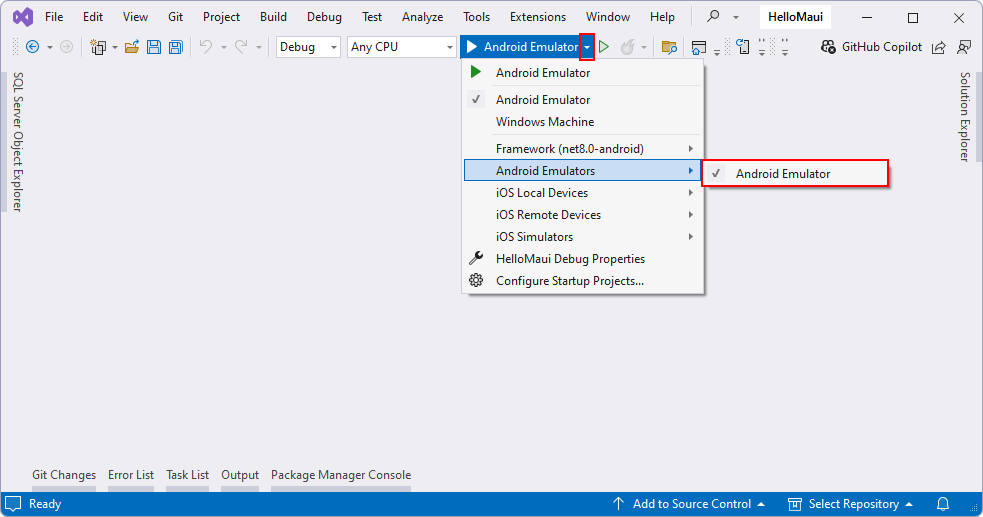
Task: Open the search magnifier in the menu bar
Action: pos(713,16)
